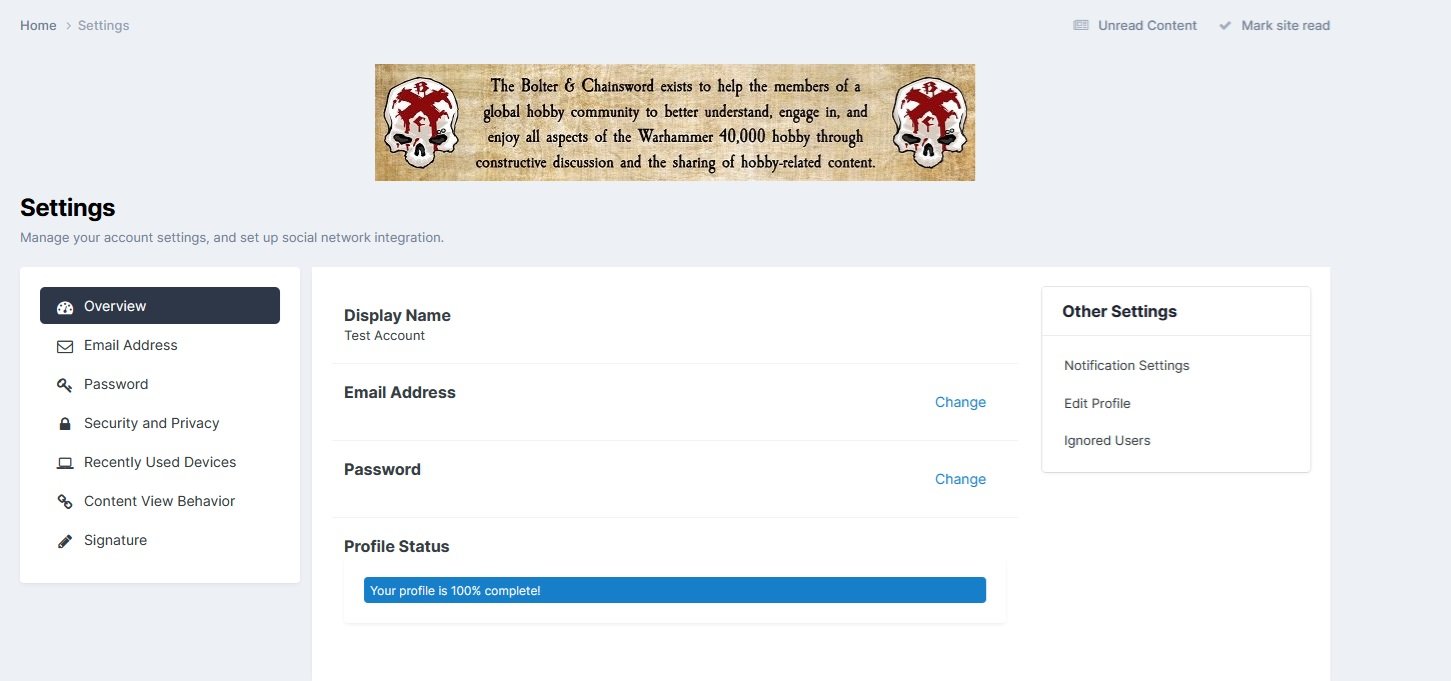Click the profile completion progress bar
Image resolution: width=1451 pixels, height=681 pixels.
674,590
